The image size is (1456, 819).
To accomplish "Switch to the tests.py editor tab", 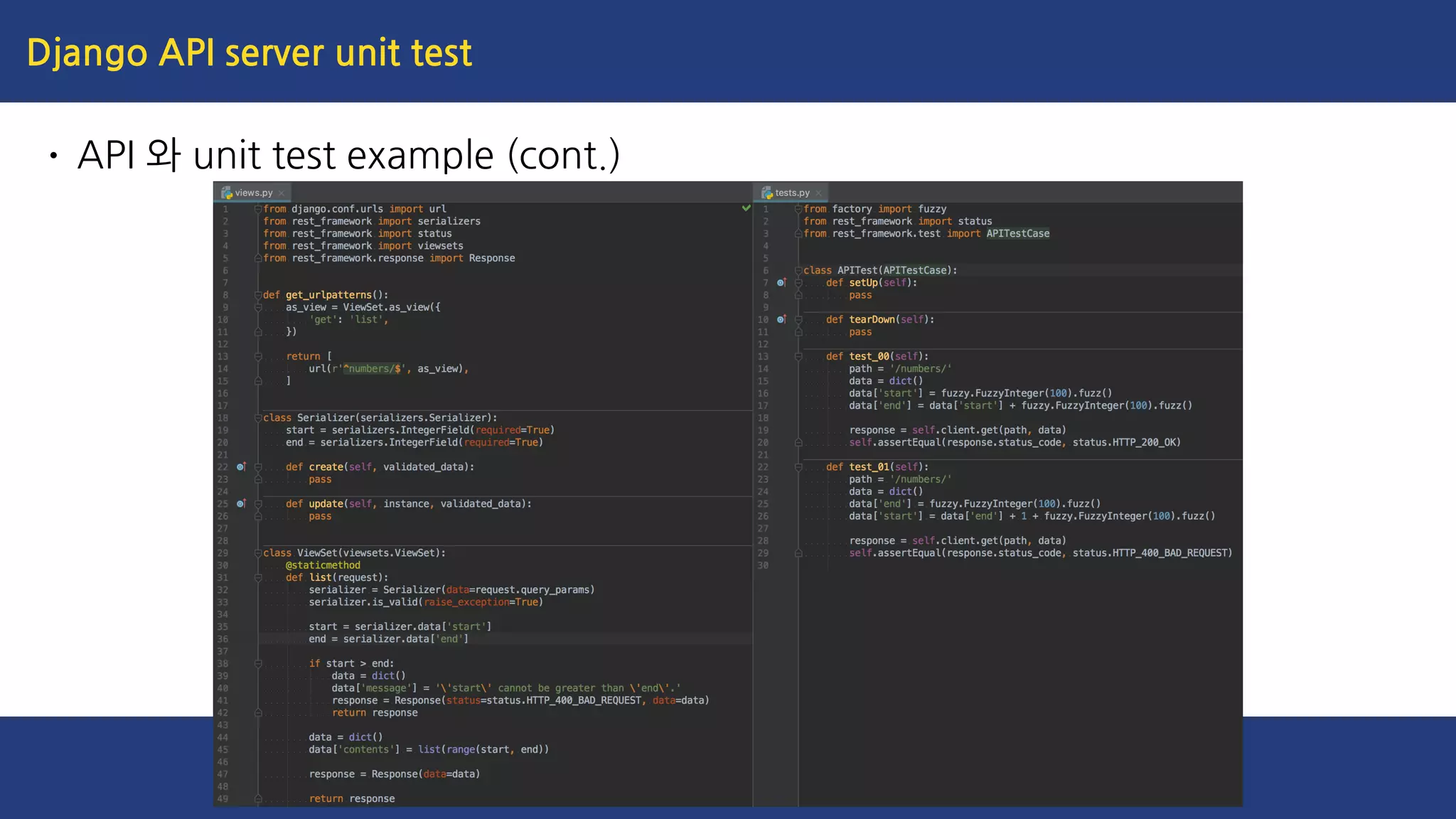I will click(x=791, y=193).
